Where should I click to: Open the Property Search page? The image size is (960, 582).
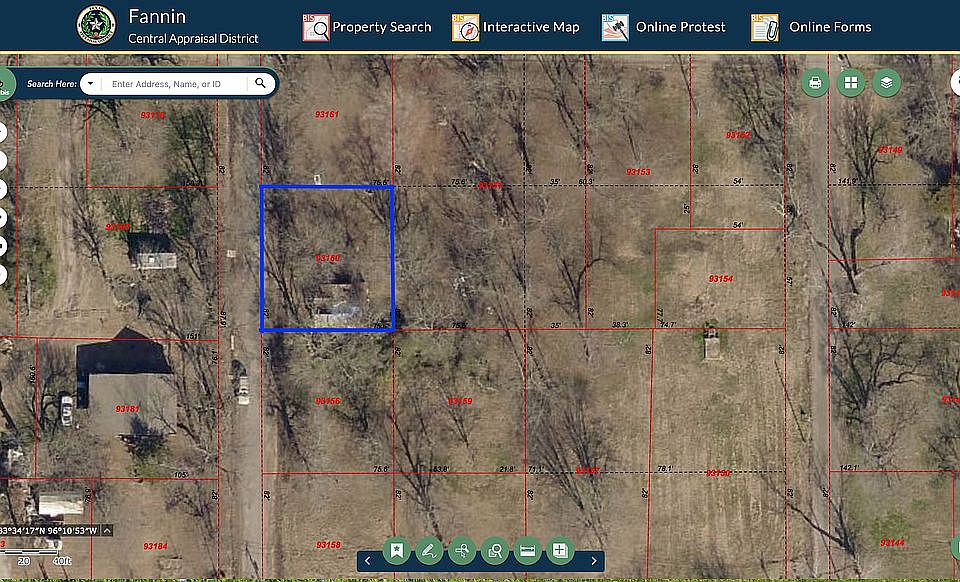click(382, 27)
